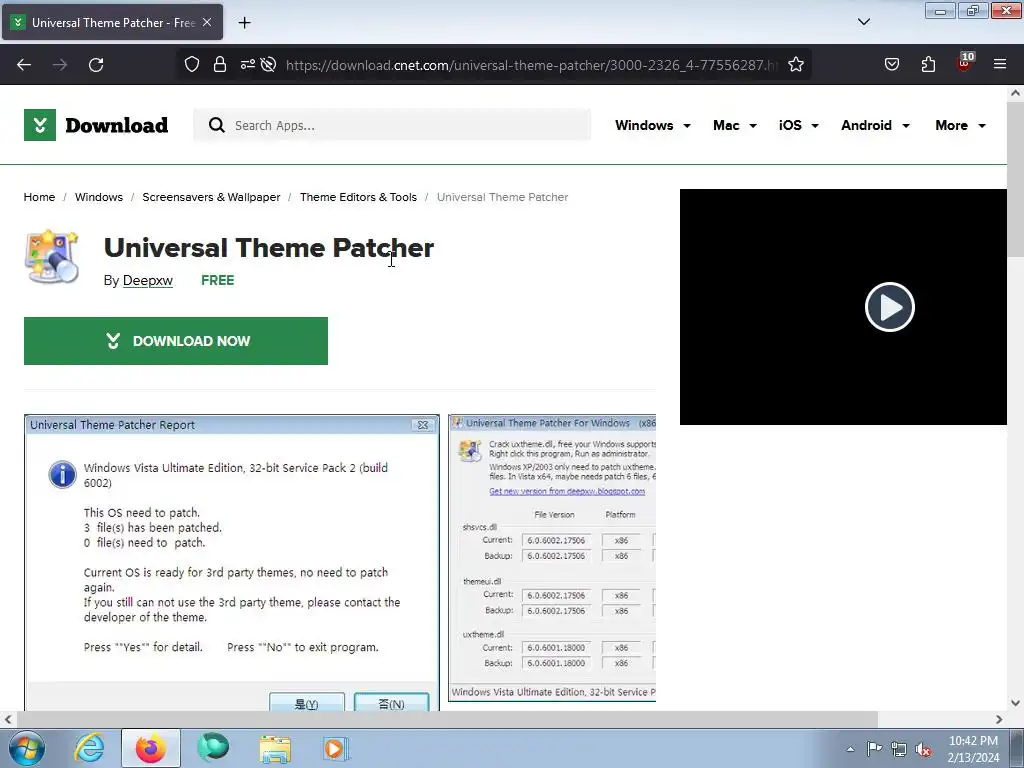Go to the Windows breadcrumb link

coord(99,197)
